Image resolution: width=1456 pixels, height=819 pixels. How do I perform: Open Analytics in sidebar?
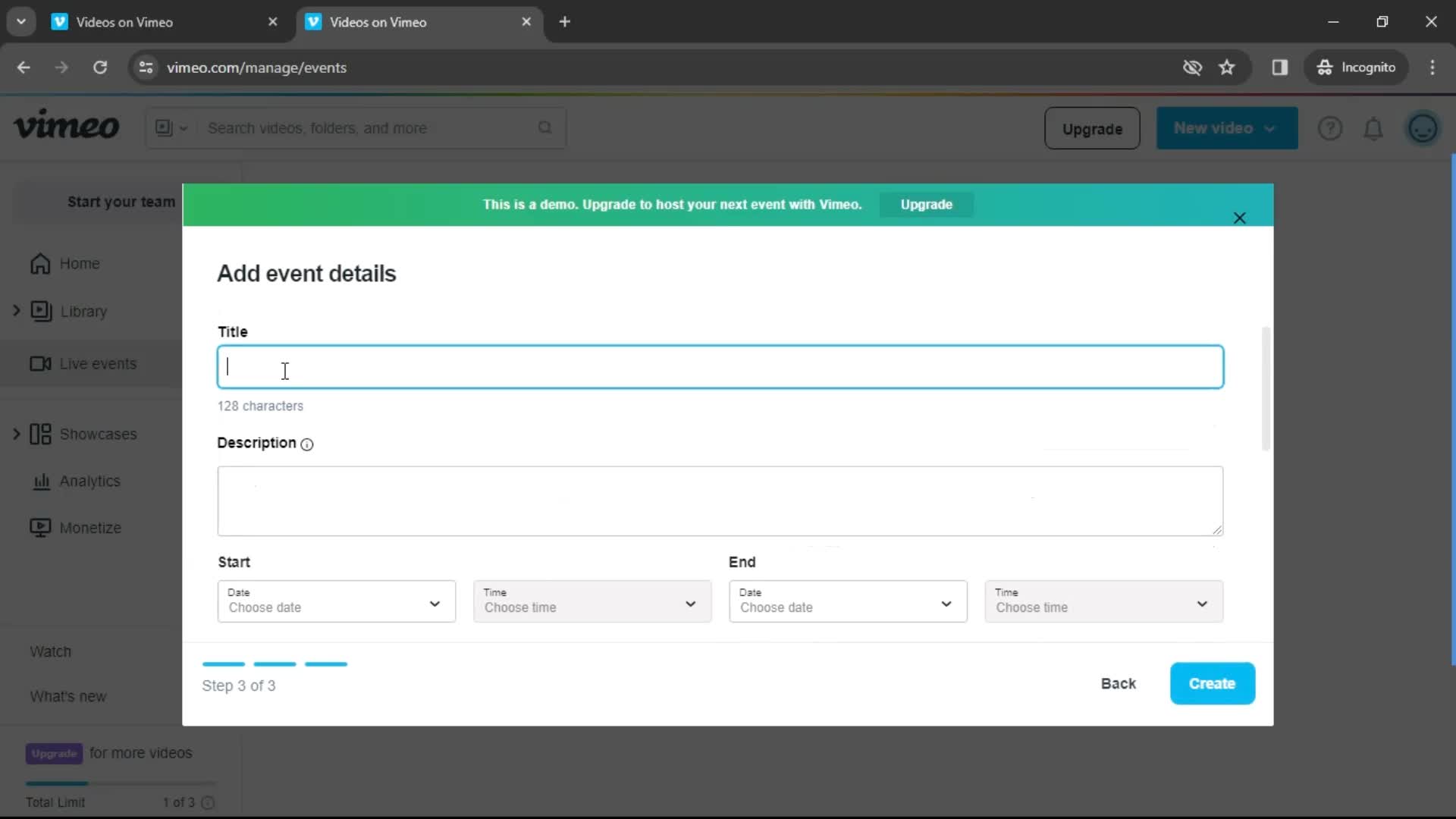(x=76, y=481)
